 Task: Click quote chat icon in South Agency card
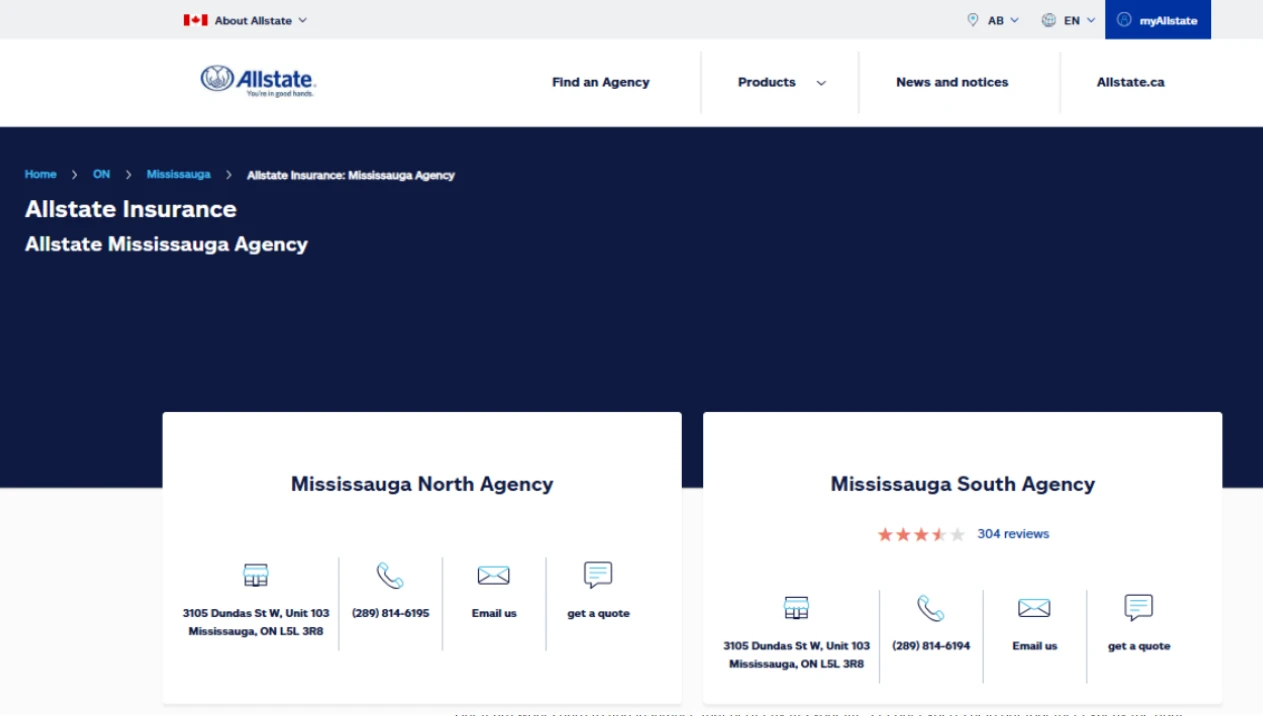pyautogui.click(x=1138, y=608)
